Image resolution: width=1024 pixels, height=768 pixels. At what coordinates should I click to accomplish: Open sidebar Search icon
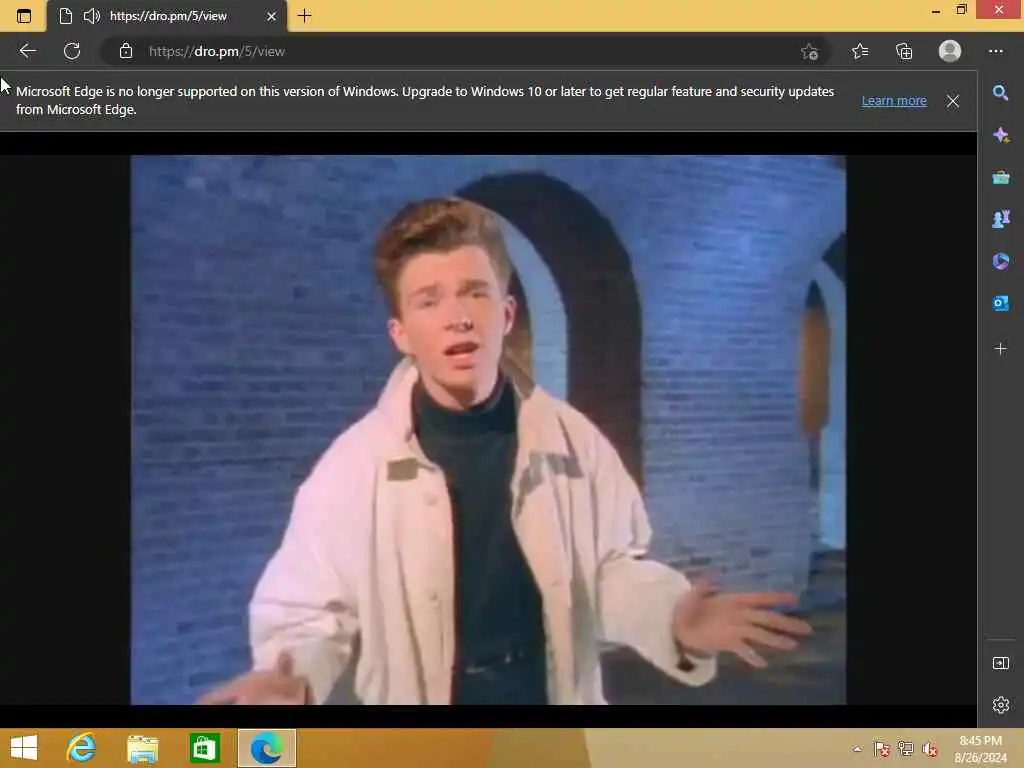[x=1000, y=93]
